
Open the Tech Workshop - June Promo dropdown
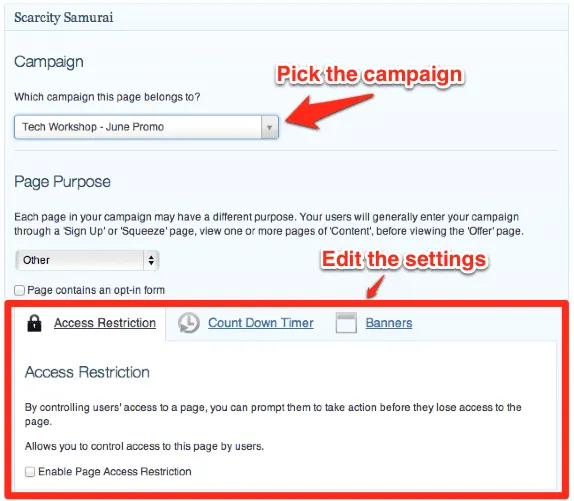pyautogui.click(x=146, y=127)
